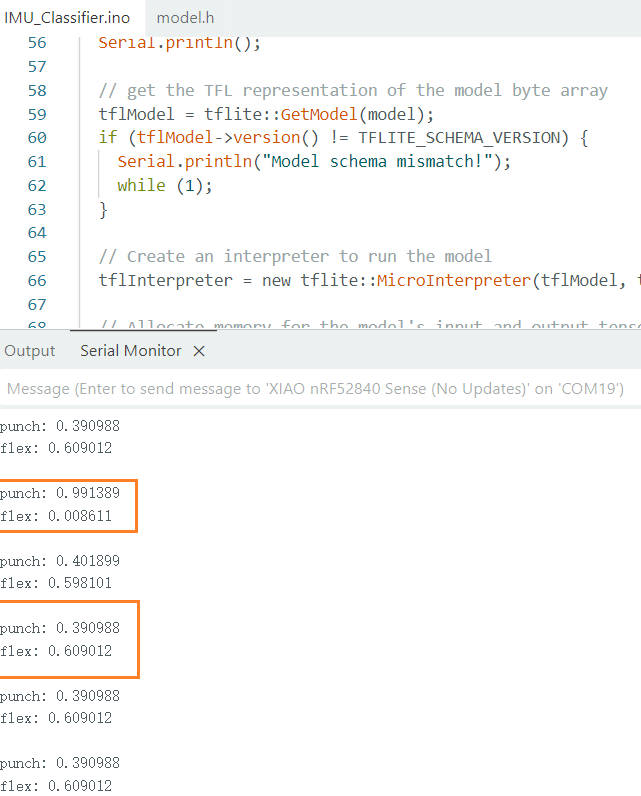Click line number 66 in the gutter
Viewport: 641px width, 796px height.
(x=37, y=281)
